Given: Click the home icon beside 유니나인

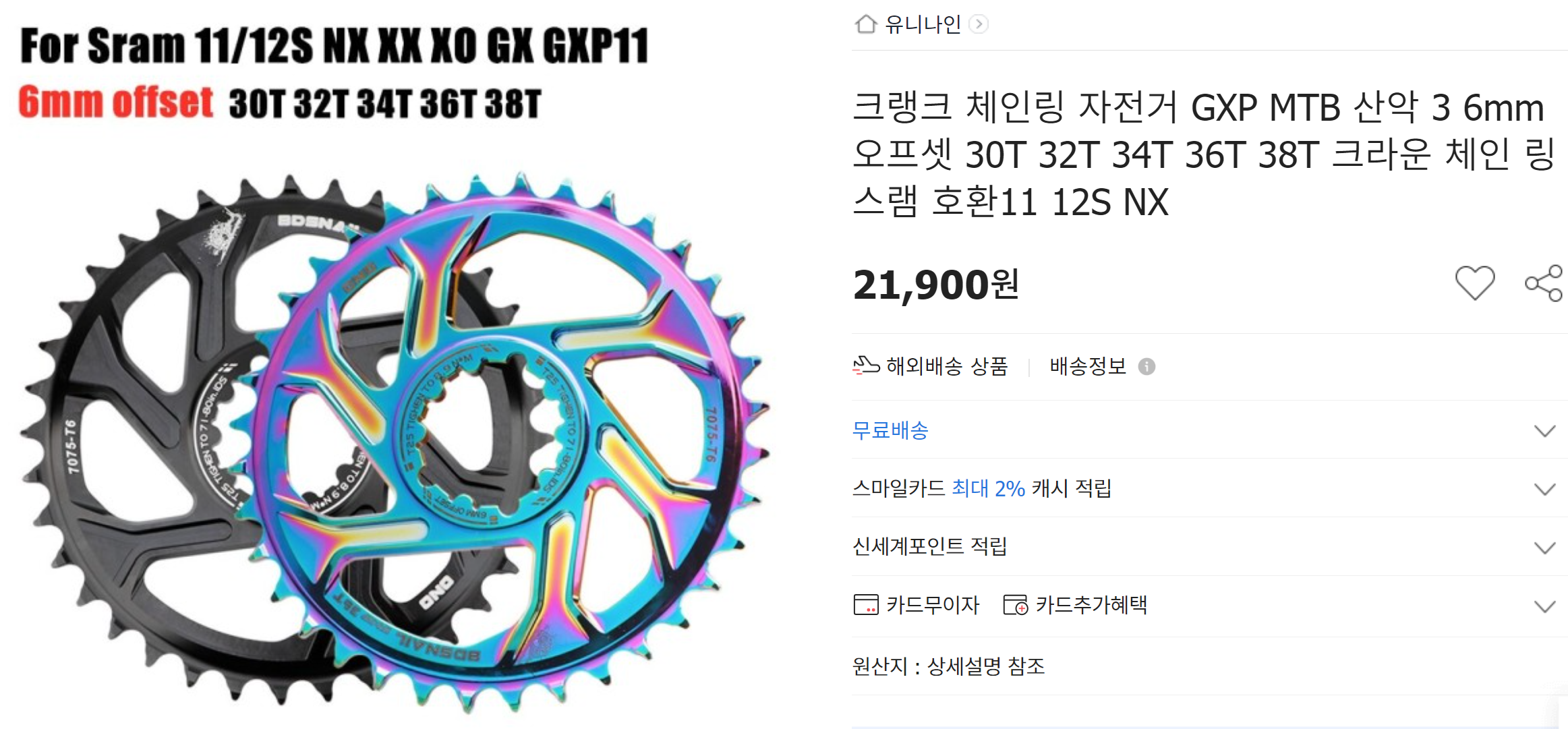Looking at the screenshot, I should click(x=865, y=24).
